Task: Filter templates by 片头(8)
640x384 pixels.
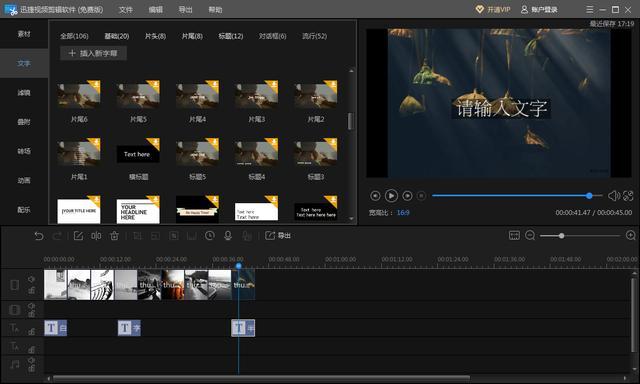Action: point(156,36)
